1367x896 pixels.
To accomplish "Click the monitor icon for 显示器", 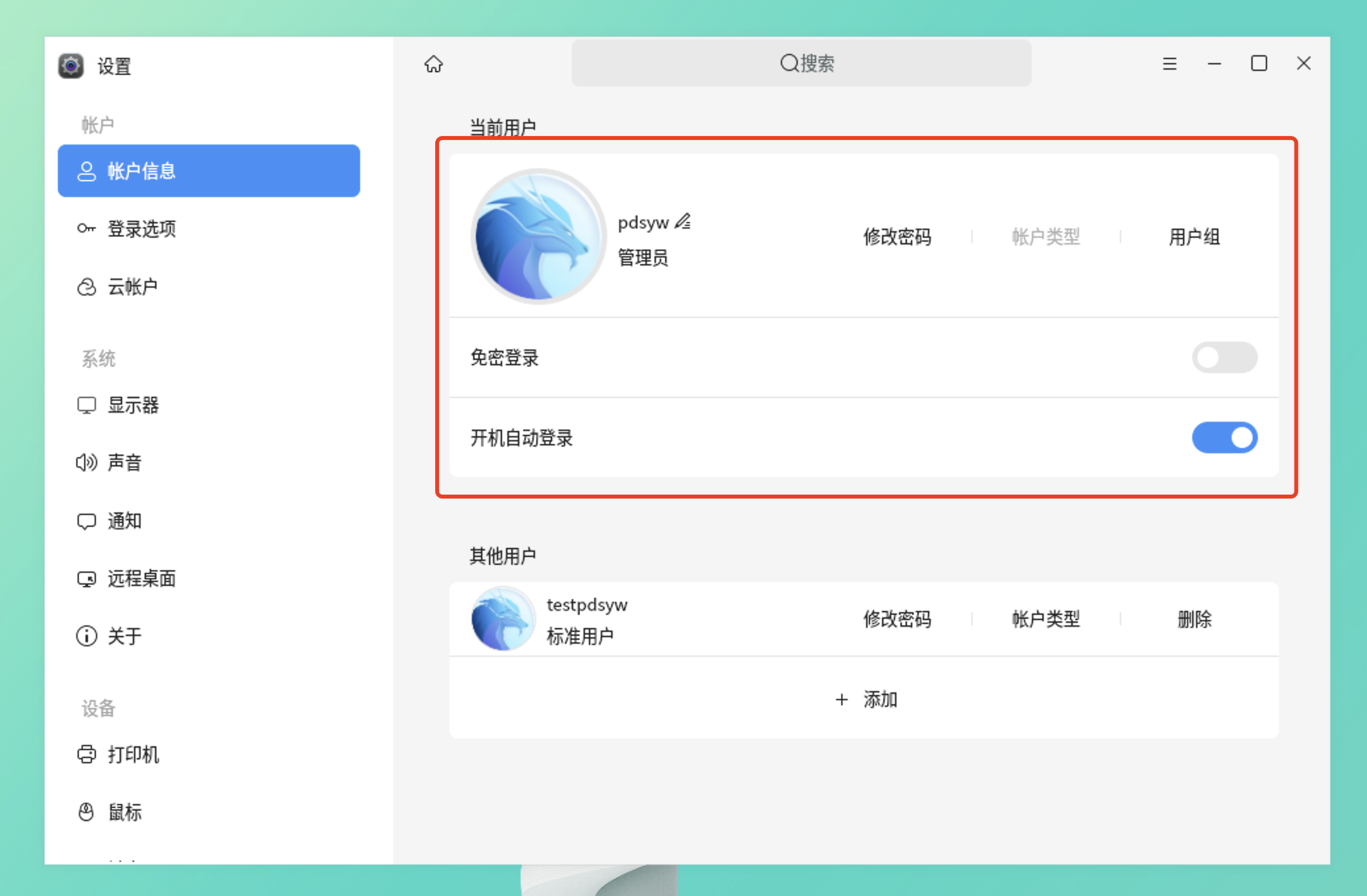I will 86,405.
